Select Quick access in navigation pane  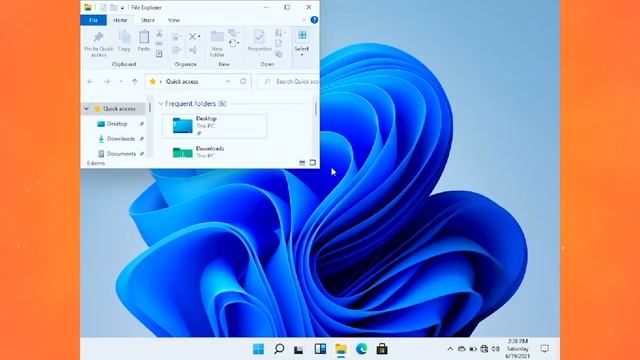pos(114,109)
